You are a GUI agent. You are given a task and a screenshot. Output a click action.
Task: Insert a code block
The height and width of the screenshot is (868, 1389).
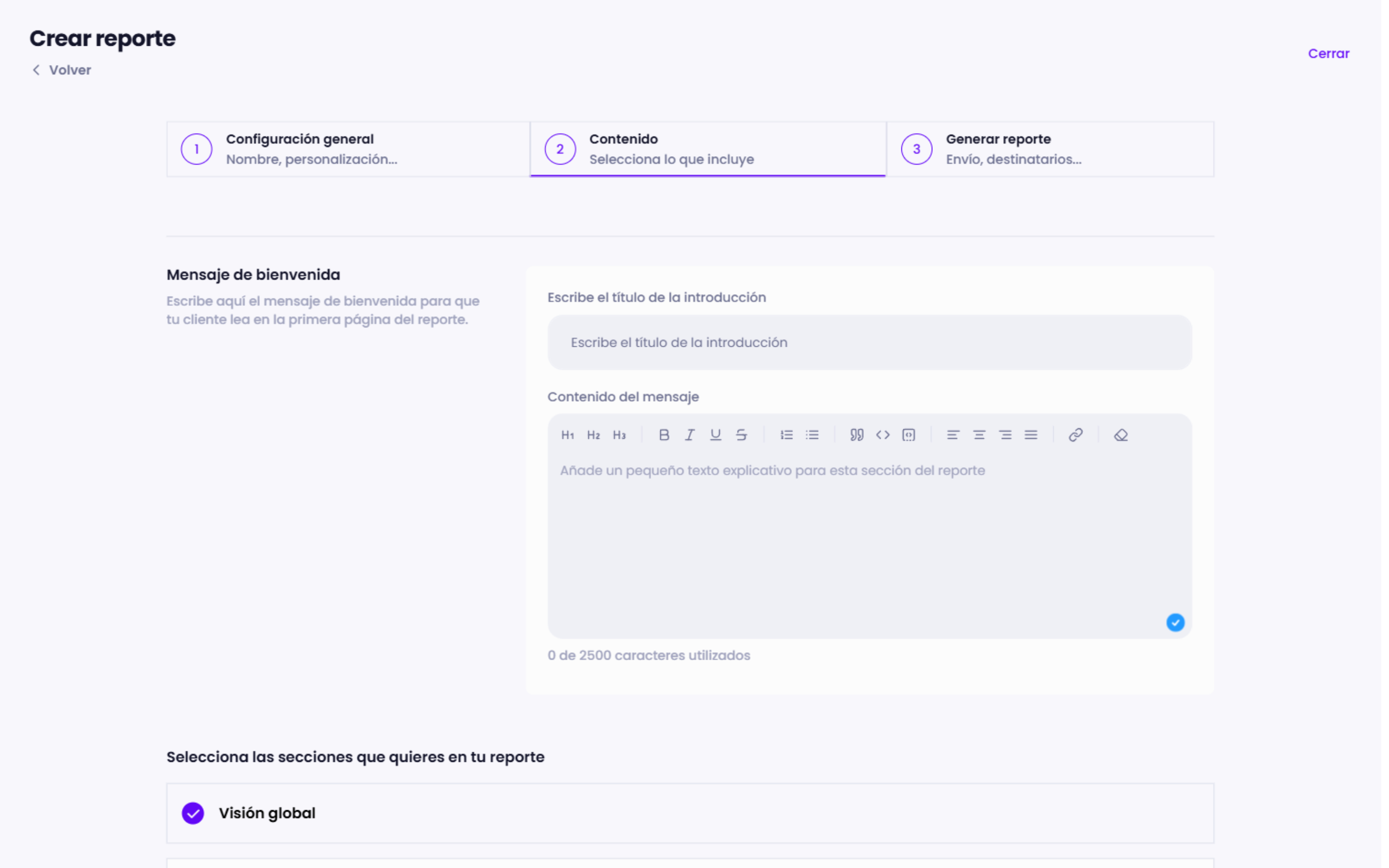(x=909, y=435)
